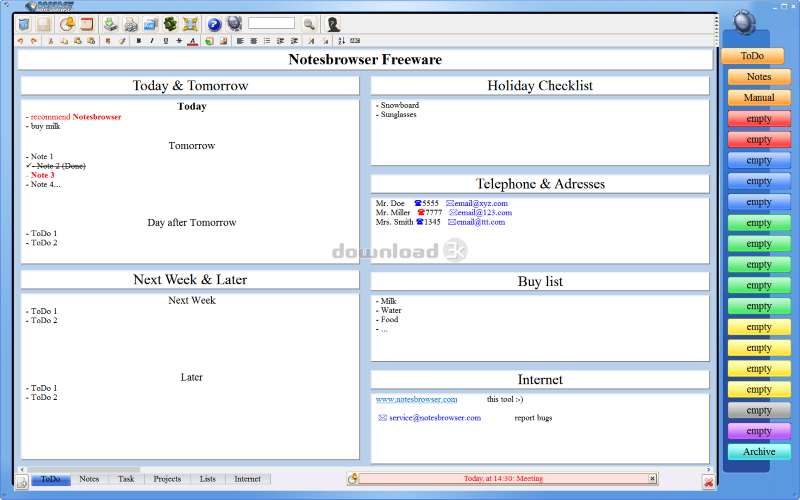
Task: Open the calendar icon in the toolbar
Action: [87, 23]
